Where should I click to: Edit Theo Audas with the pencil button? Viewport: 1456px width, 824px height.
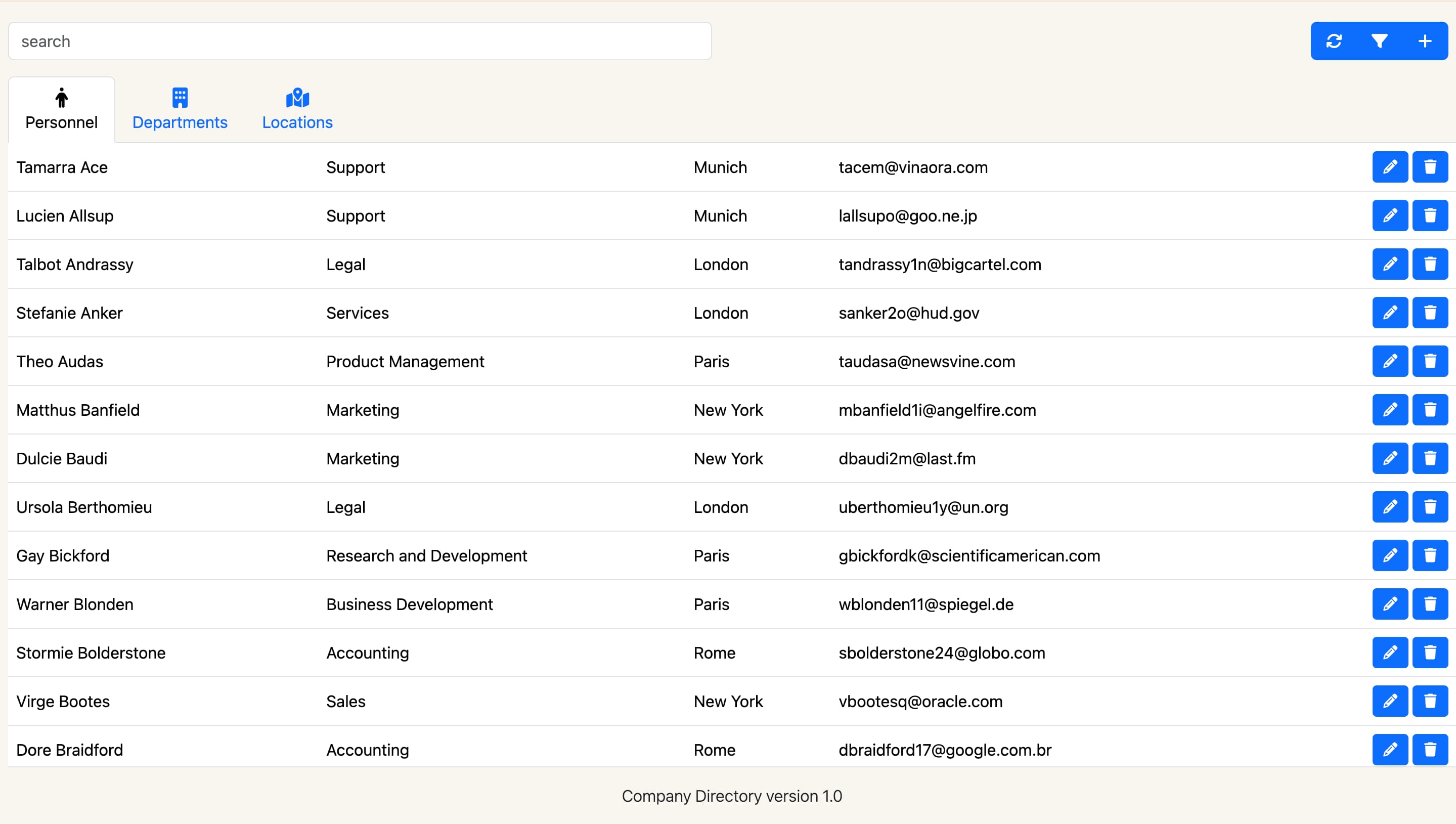tap(1390, 361)
